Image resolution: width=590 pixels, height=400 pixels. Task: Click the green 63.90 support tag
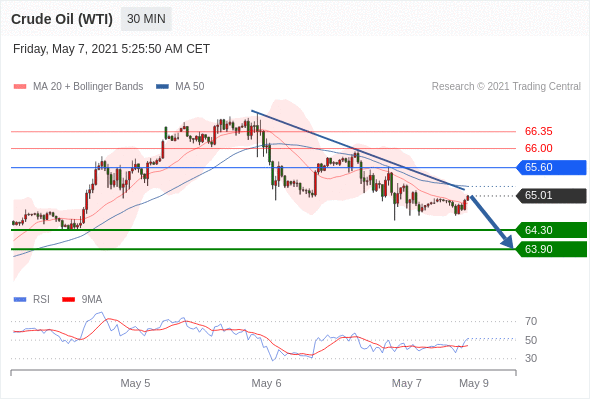point(551,249)
